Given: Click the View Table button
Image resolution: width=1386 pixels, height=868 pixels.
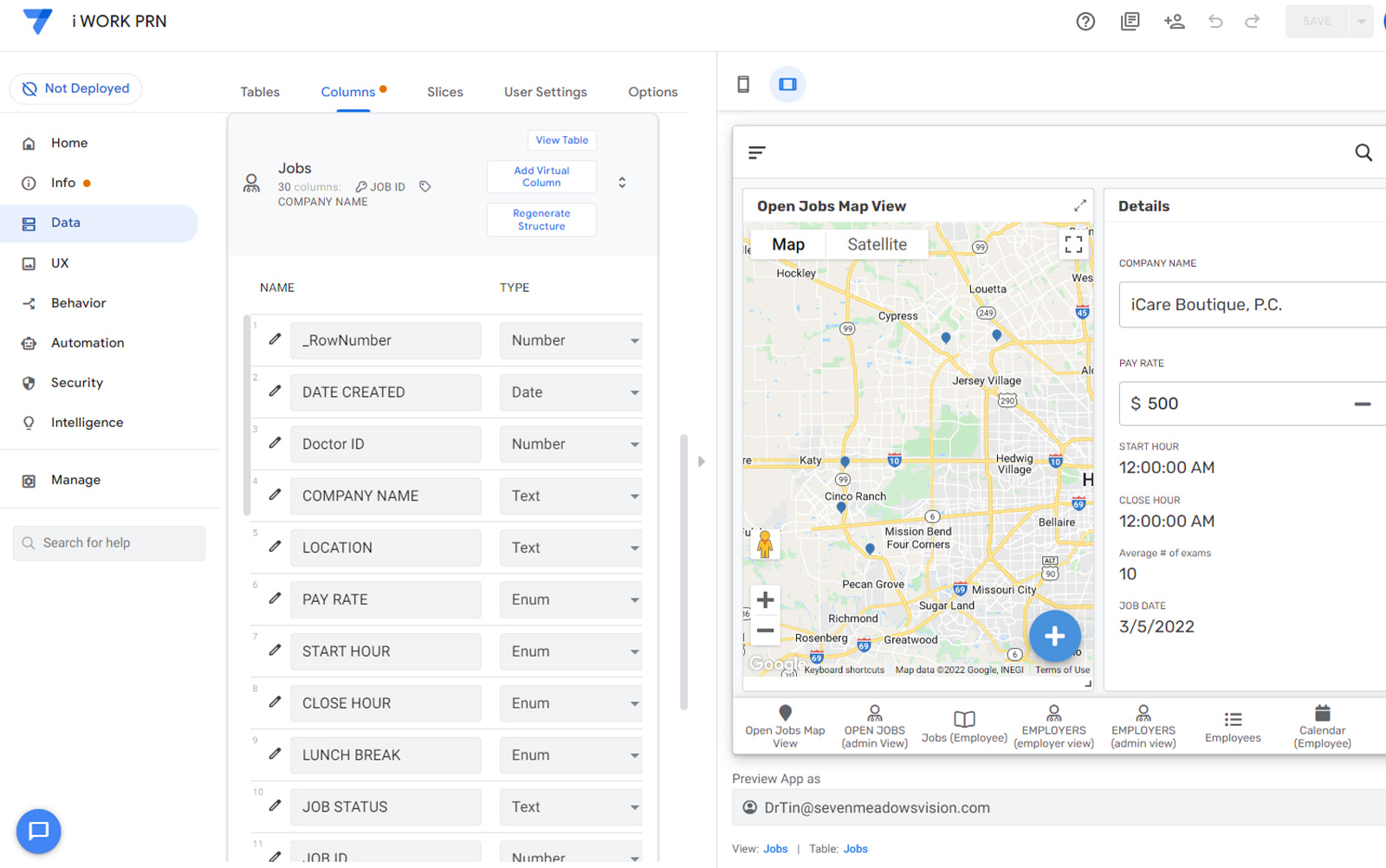Looking at the screenshot, I should (562, 140).
